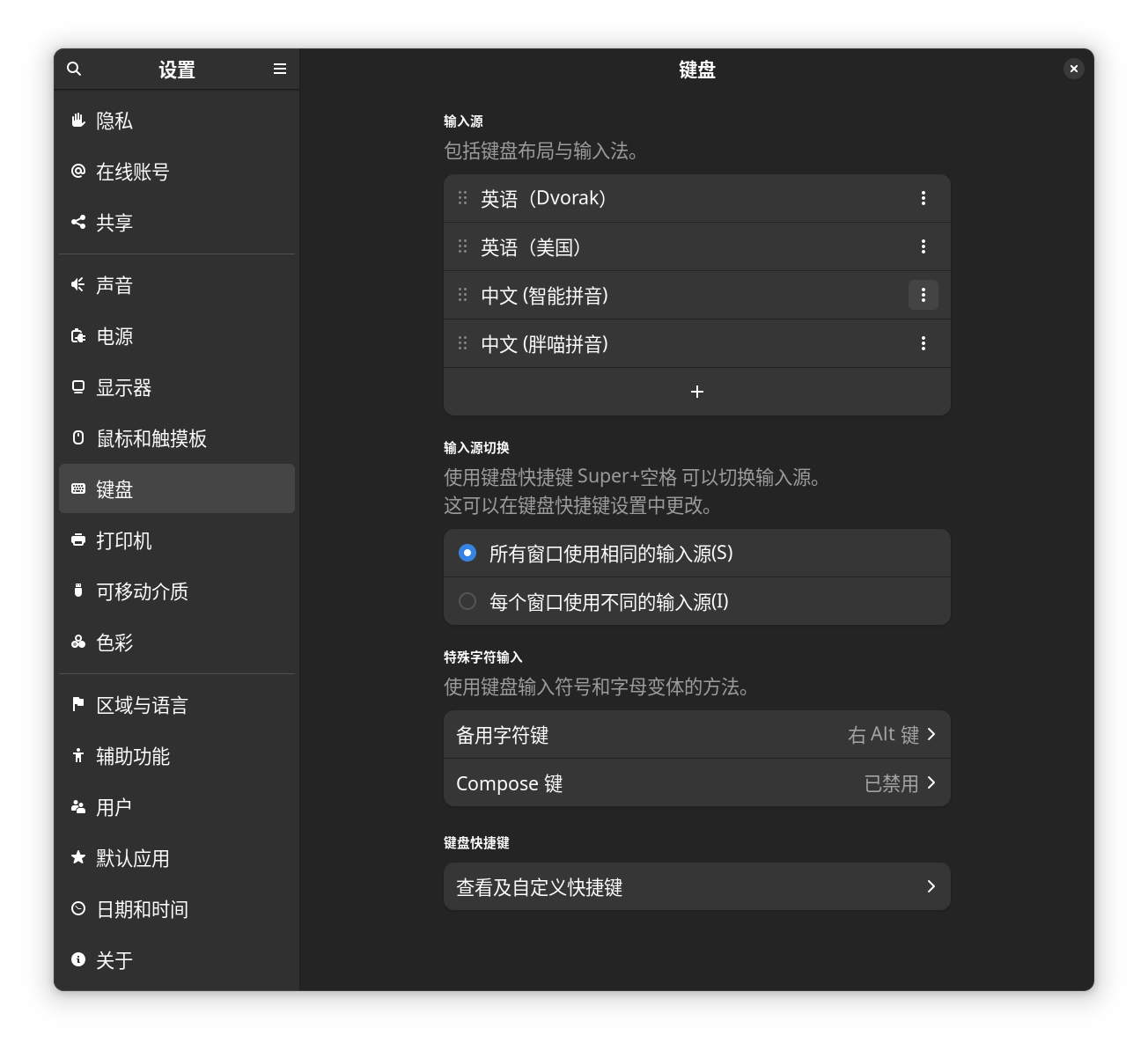Open the Compose 键 row
Viewport: 1148px width, 1050px height.
[697, 782]
